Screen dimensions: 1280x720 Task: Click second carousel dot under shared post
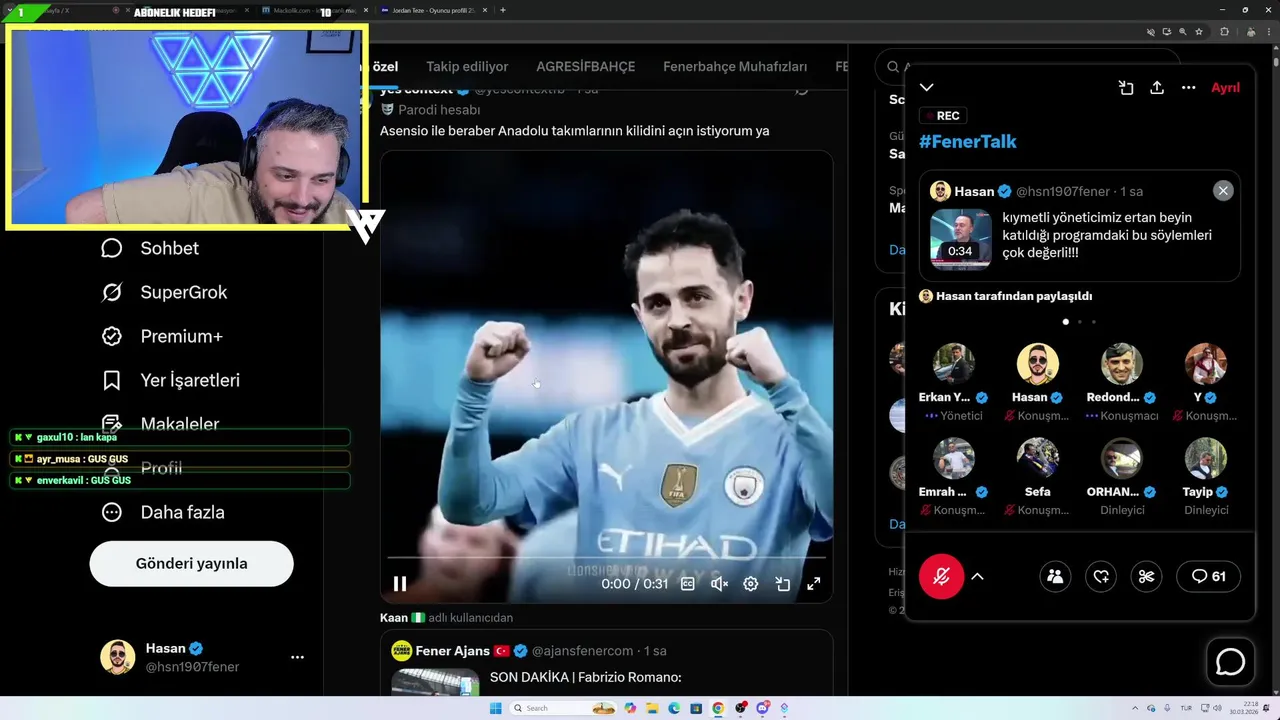pos(1080,322)
